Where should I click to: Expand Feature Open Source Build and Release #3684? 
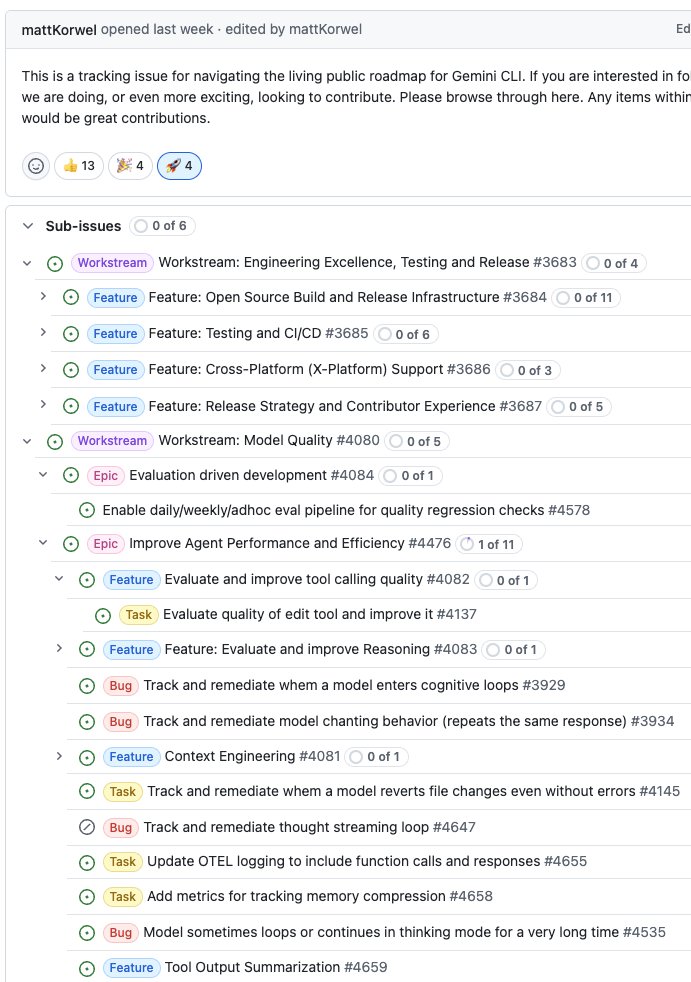coord(43,296)
